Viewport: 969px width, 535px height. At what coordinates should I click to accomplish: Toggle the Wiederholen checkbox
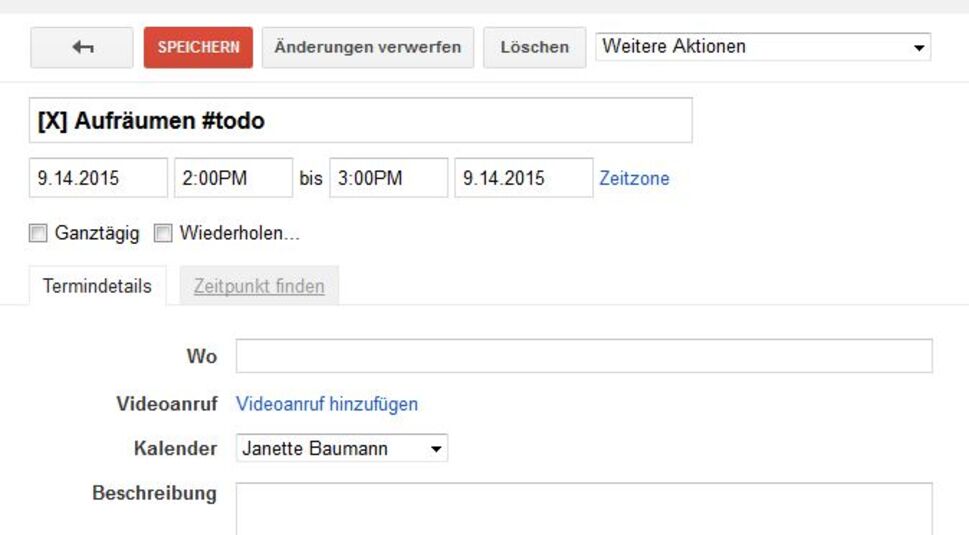coord(163,234)
